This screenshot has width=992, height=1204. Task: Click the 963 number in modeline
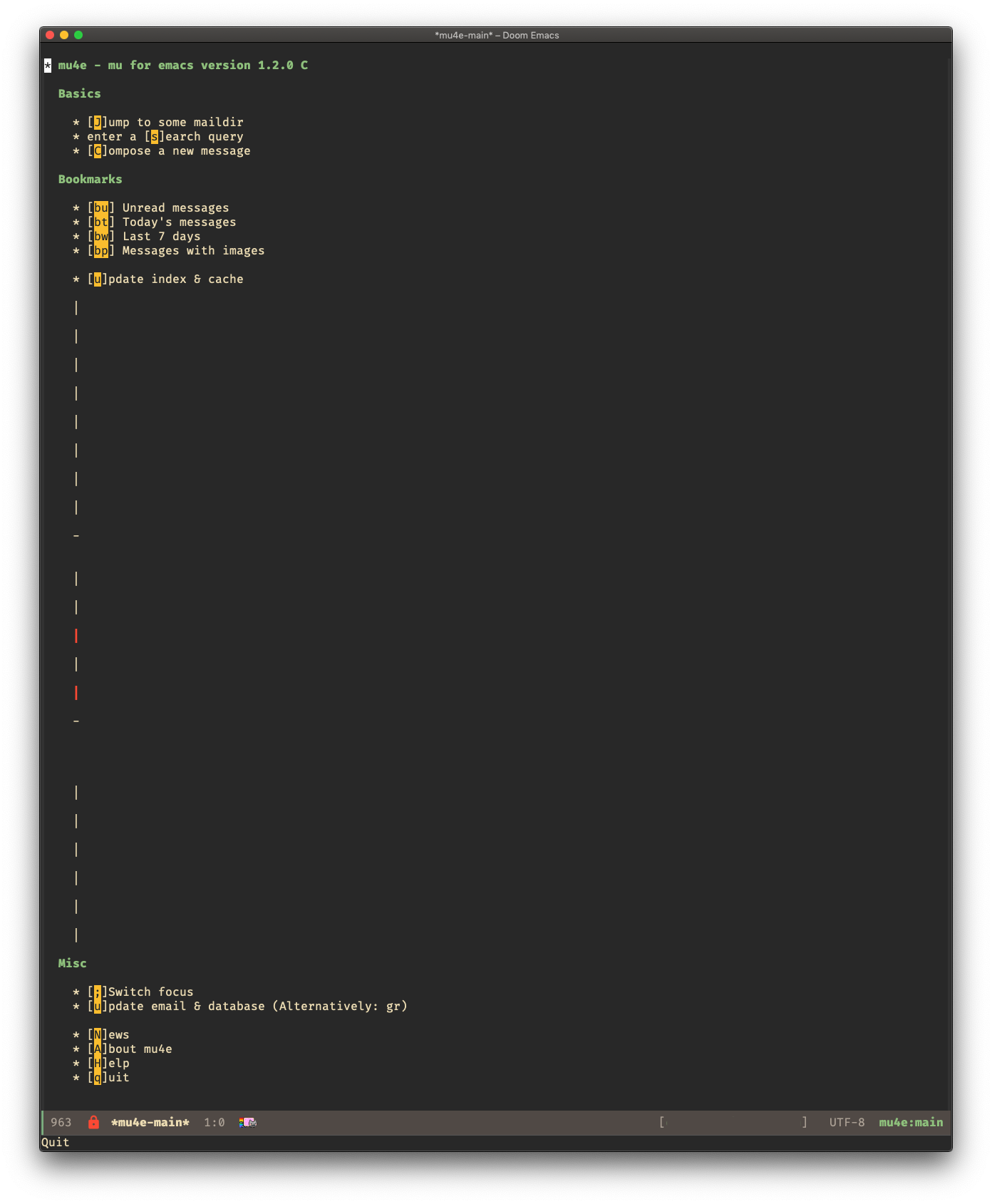pyautogui.click(x=61, y=1122)
